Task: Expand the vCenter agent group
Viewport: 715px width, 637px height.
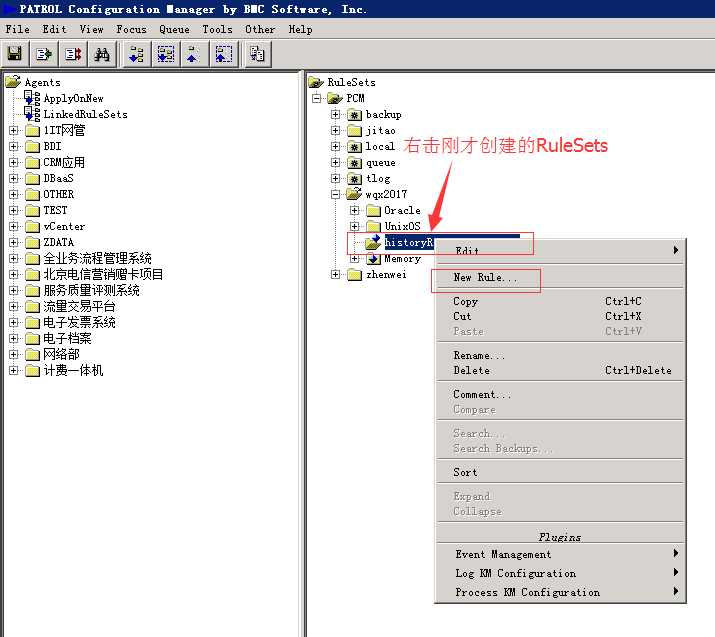Action: coord(14,226)
